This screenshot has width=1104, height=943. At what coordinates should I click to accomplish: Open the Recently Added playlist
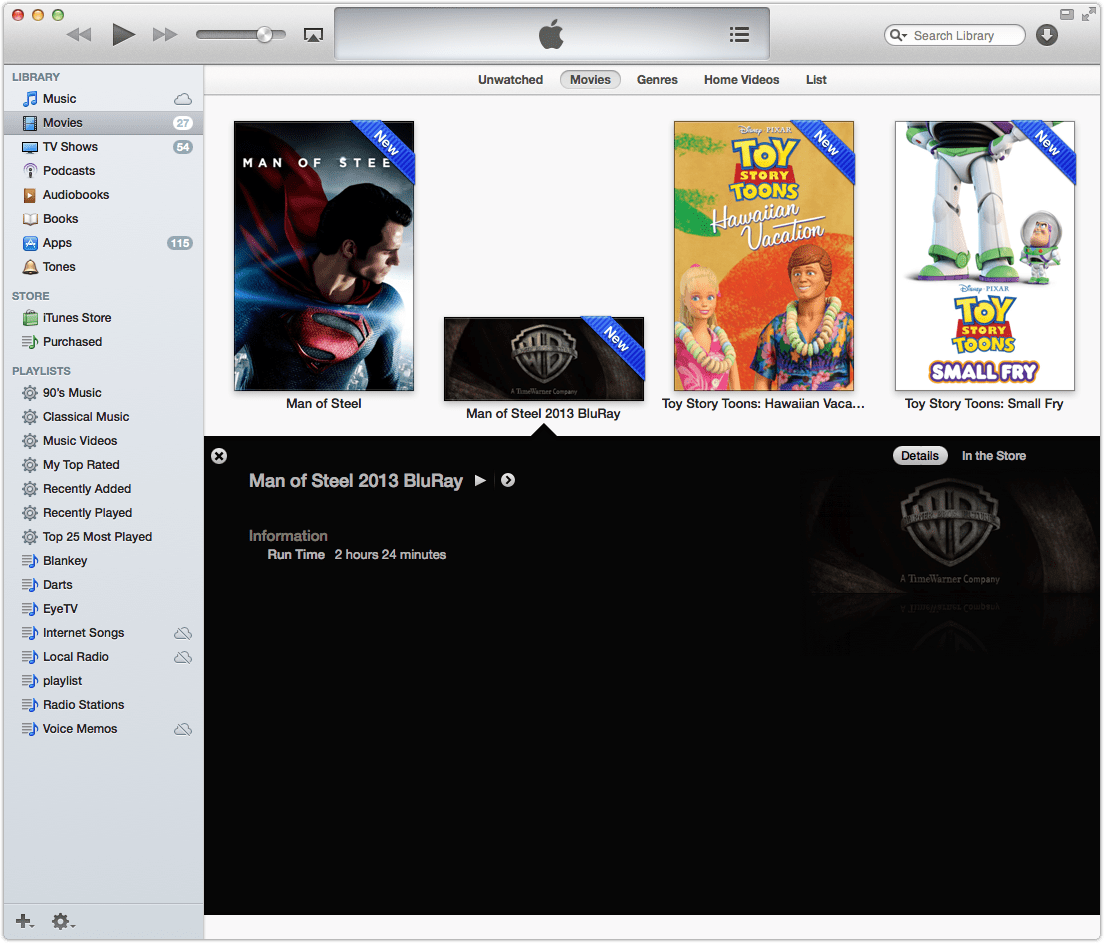tap(102, 488)
